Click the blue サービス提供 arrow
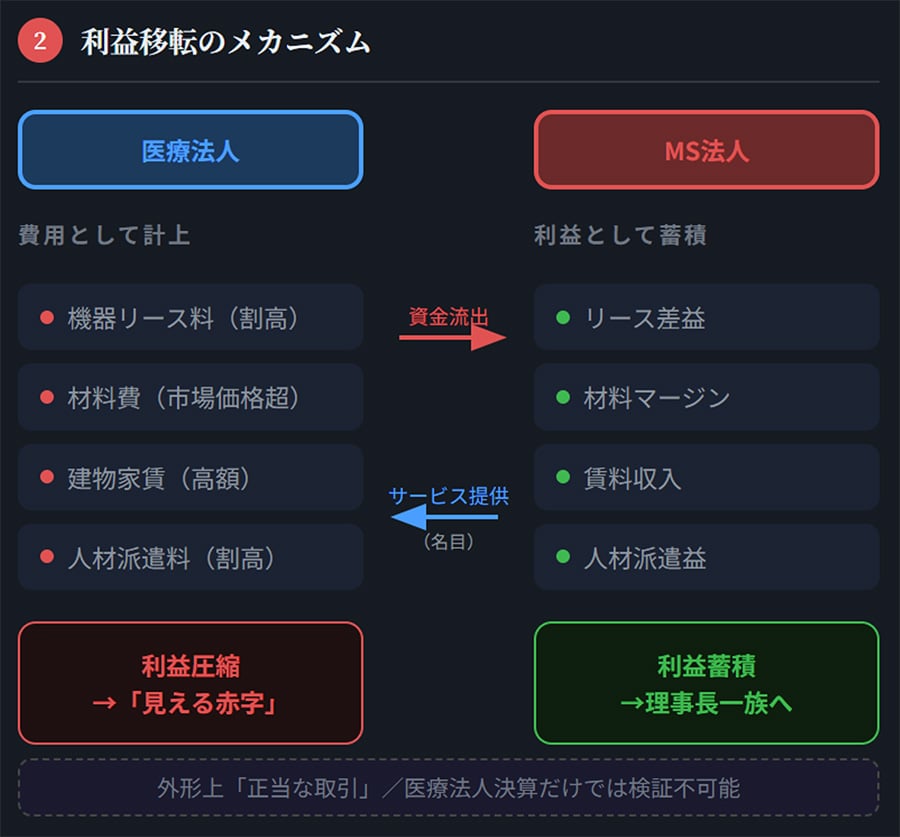The width and height of the screenshot is (900, 837). [444, 517]
